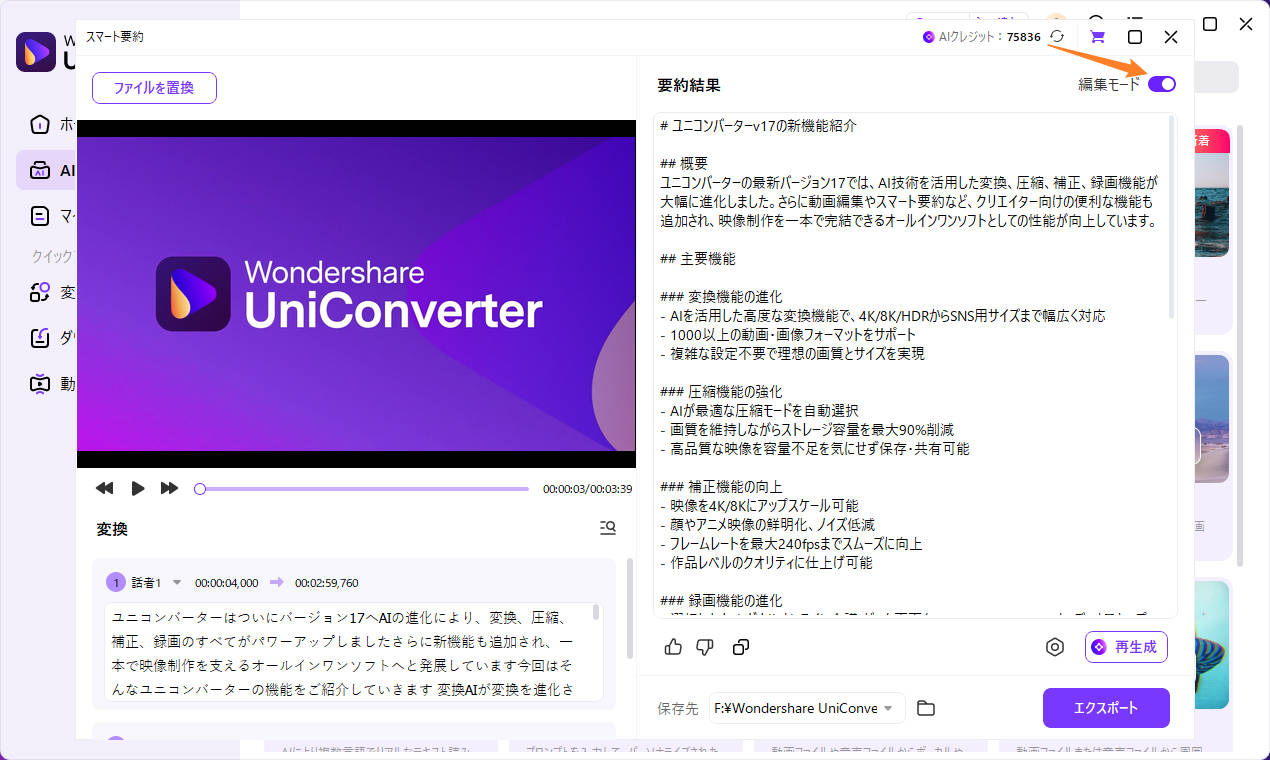Image resolution: width=1270 pixels, height=760 pixels.
Task: Browse folders with the folder icon
Action: pos(925,707)
